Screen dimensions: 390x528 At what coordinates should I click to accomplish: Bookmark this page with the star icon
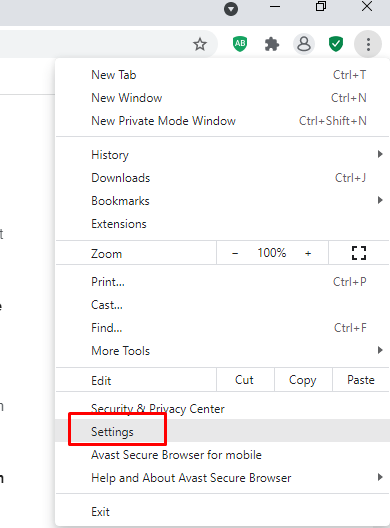pyautogui.click(x=200, y=44)
